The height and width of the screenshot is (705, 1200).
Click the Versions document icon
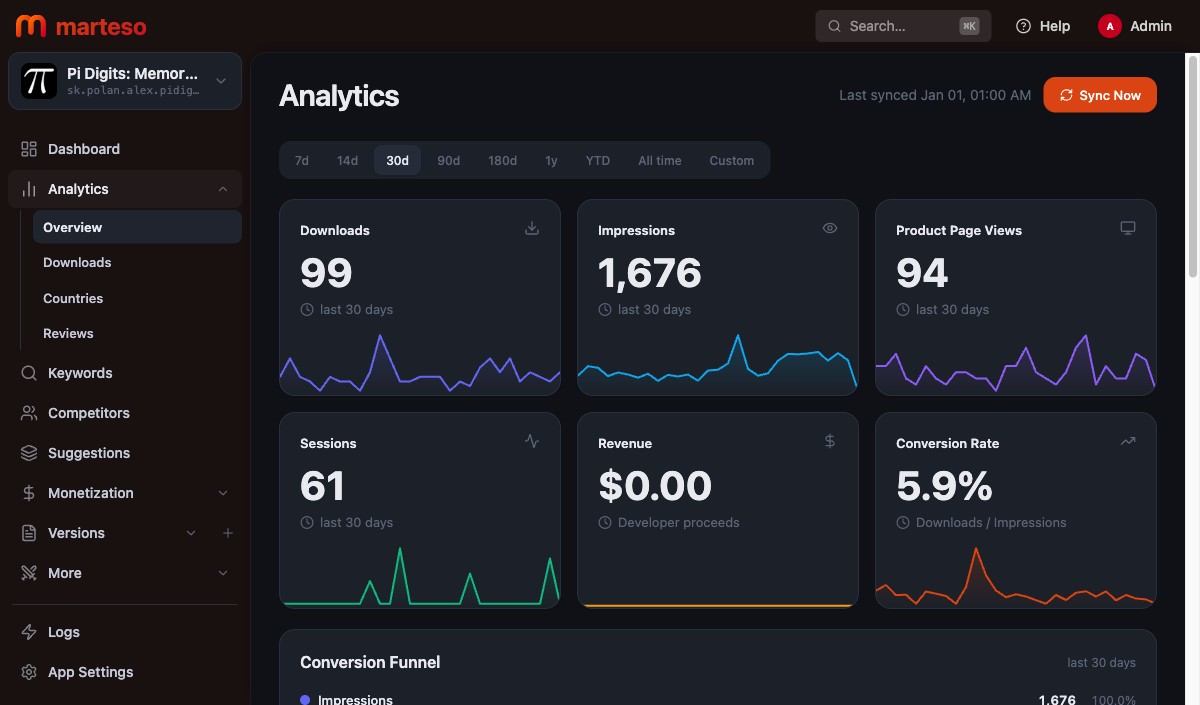click(29, 533)
